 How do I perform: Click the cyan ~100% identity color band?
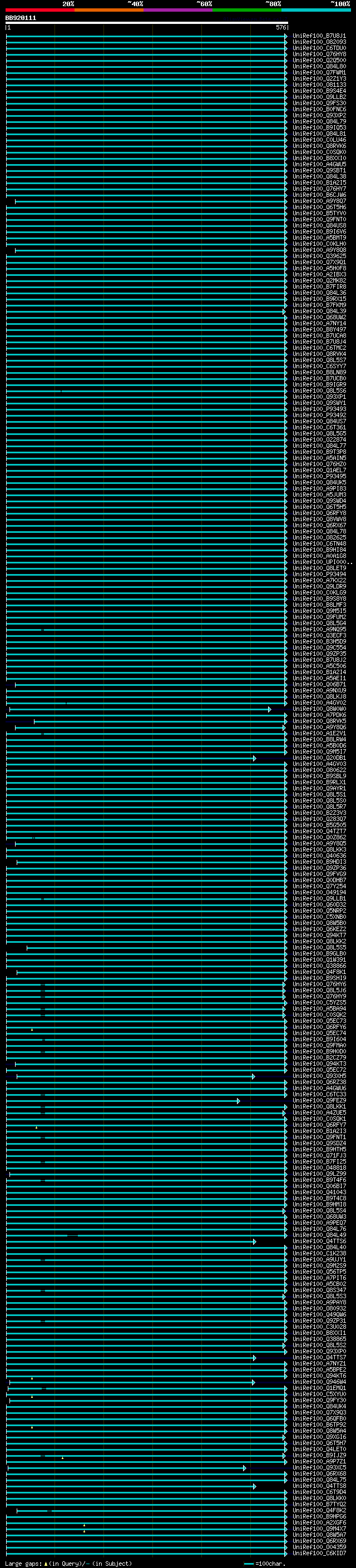click(317, 10)
